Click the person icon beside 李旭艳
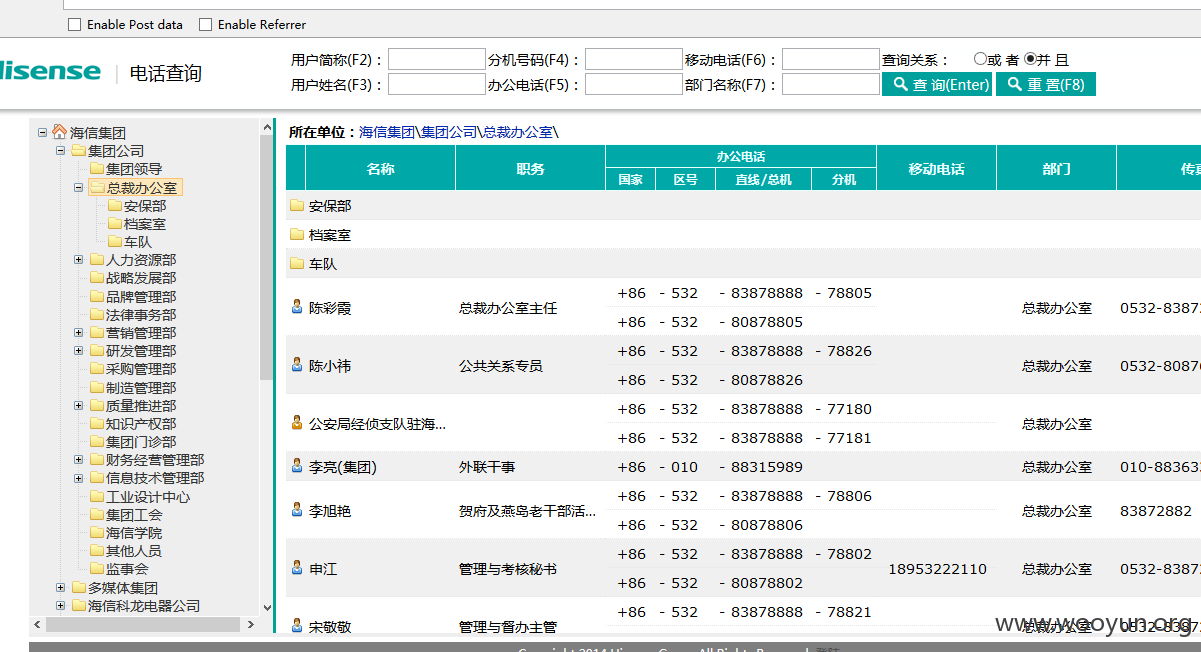1201x652 pixels. pyautogui.click(x=297, y=510)
